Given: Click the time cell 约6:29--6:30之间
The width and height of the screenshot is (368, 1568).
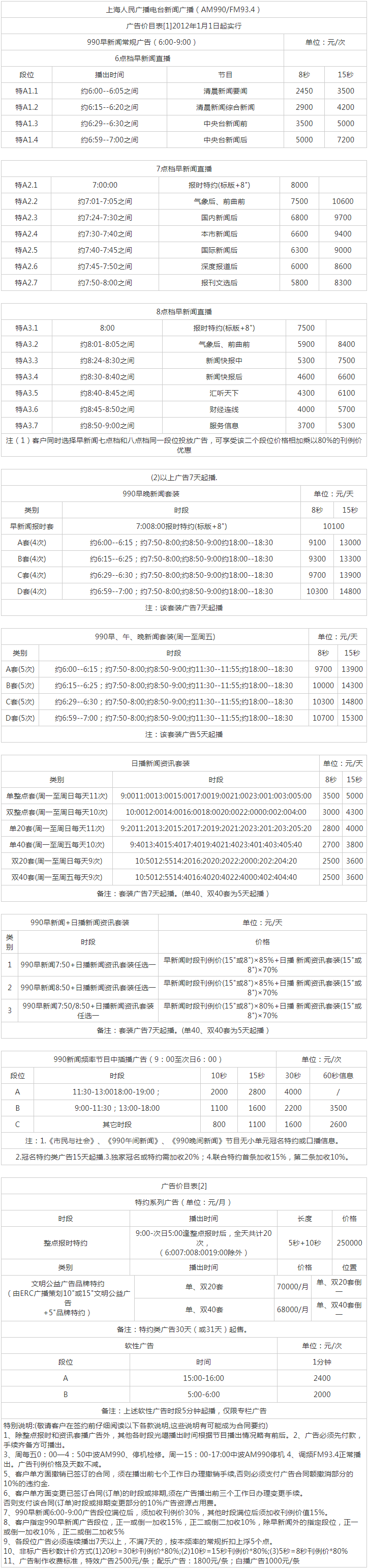Looking at the screenshot, I should click(109, 124).
